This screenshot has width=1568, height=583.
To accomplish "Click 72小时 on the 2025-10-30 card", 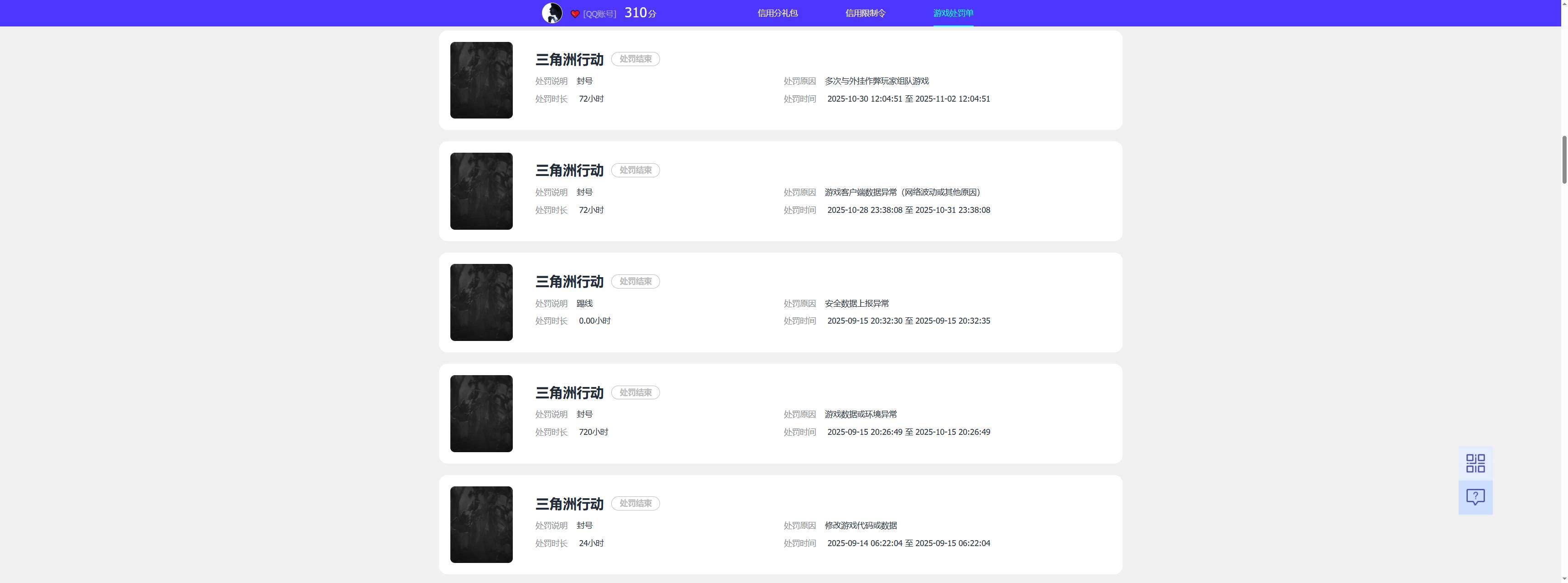I will coord(591,98).
